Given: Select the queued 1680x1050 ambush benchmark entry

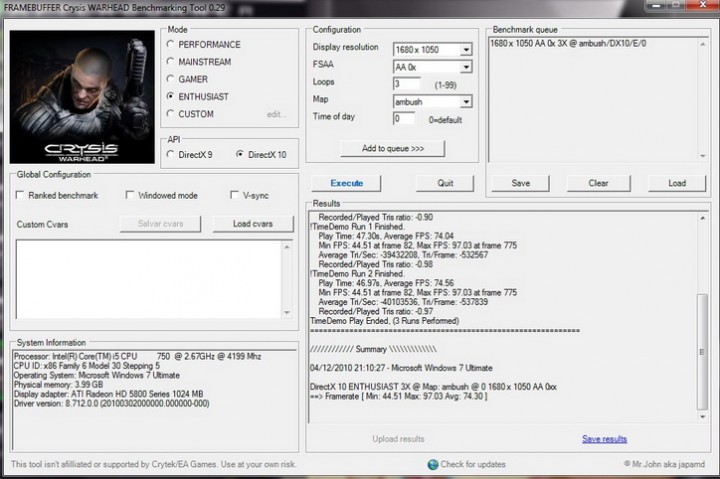Looking at the screenshot, I should (568, 44).
